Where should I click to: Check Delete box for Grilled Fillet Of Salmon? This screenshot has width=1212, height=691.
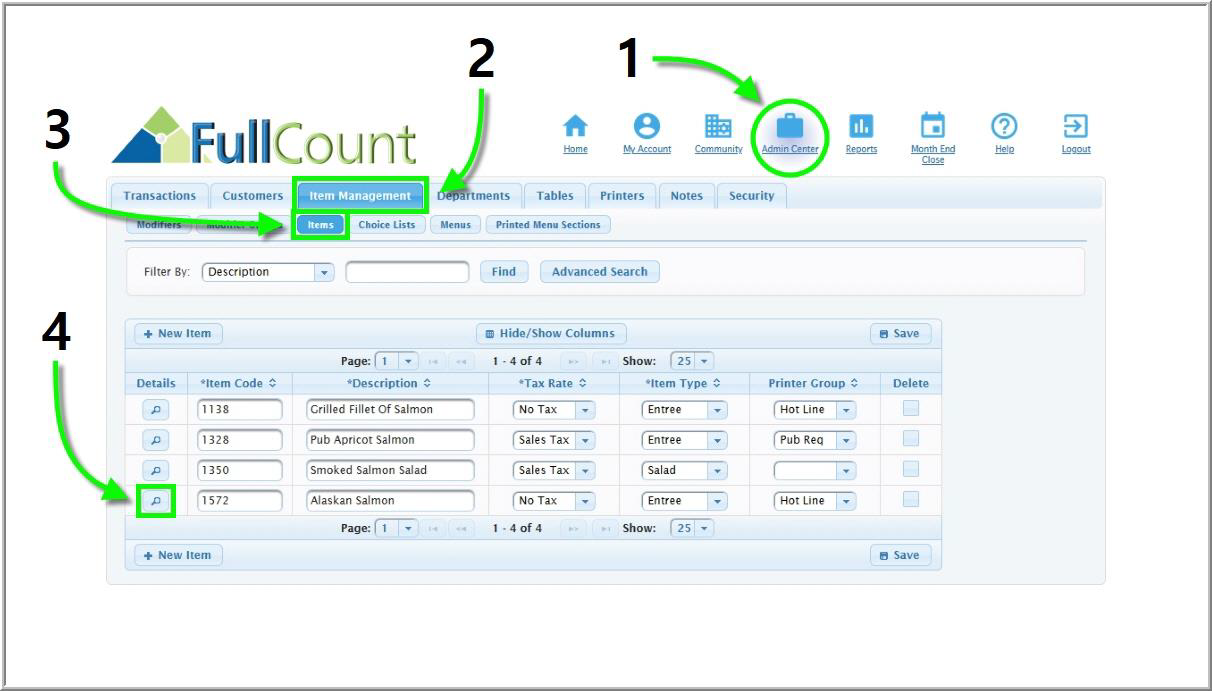tap(910, 408)
